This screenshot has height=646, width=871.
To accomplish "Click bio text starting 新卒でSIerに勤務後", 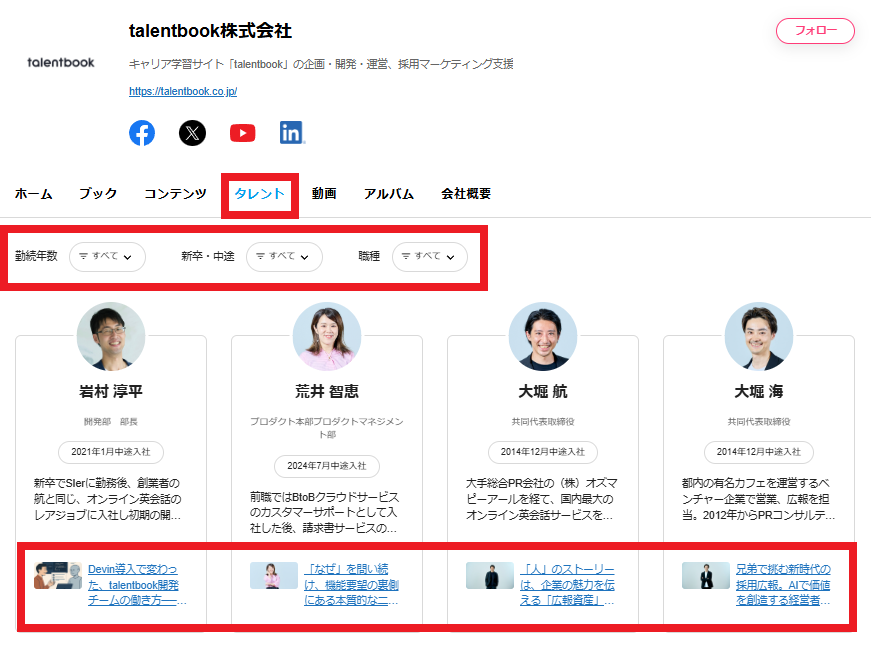I will 108,499.
